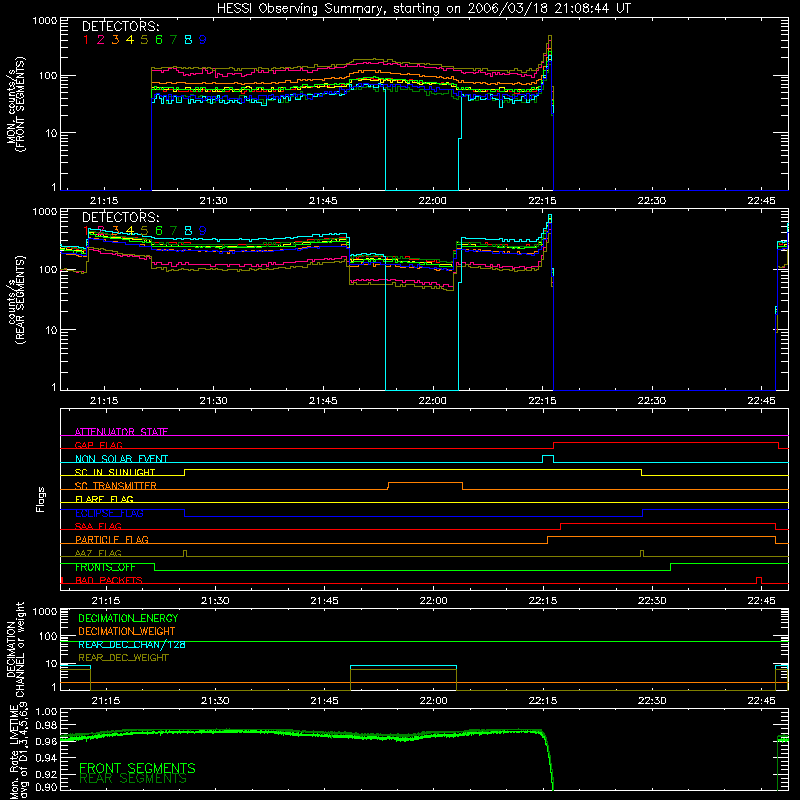Click blue detector 9 in front segments legend
800x800 pixels.
203,40
